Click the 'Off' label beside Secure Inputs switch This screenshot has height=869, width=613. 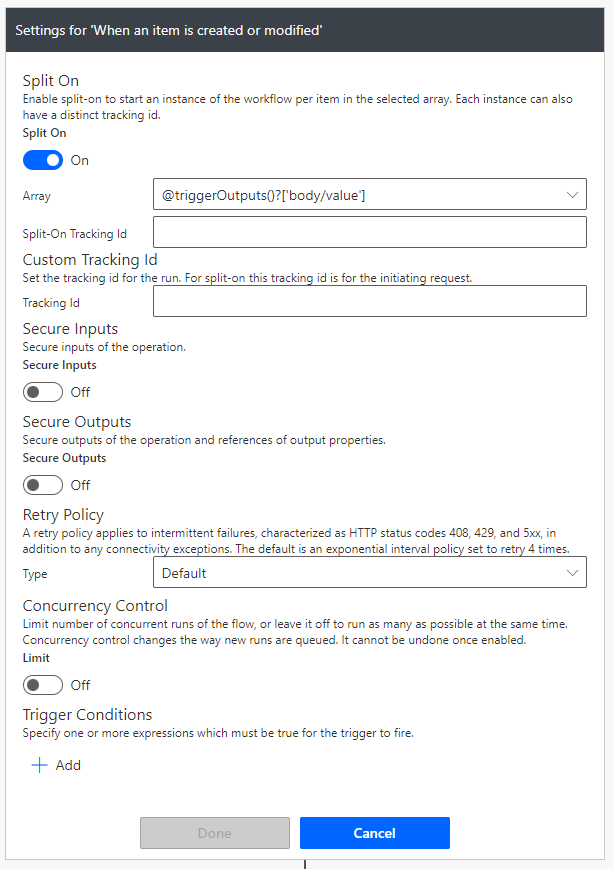[80, 392]
